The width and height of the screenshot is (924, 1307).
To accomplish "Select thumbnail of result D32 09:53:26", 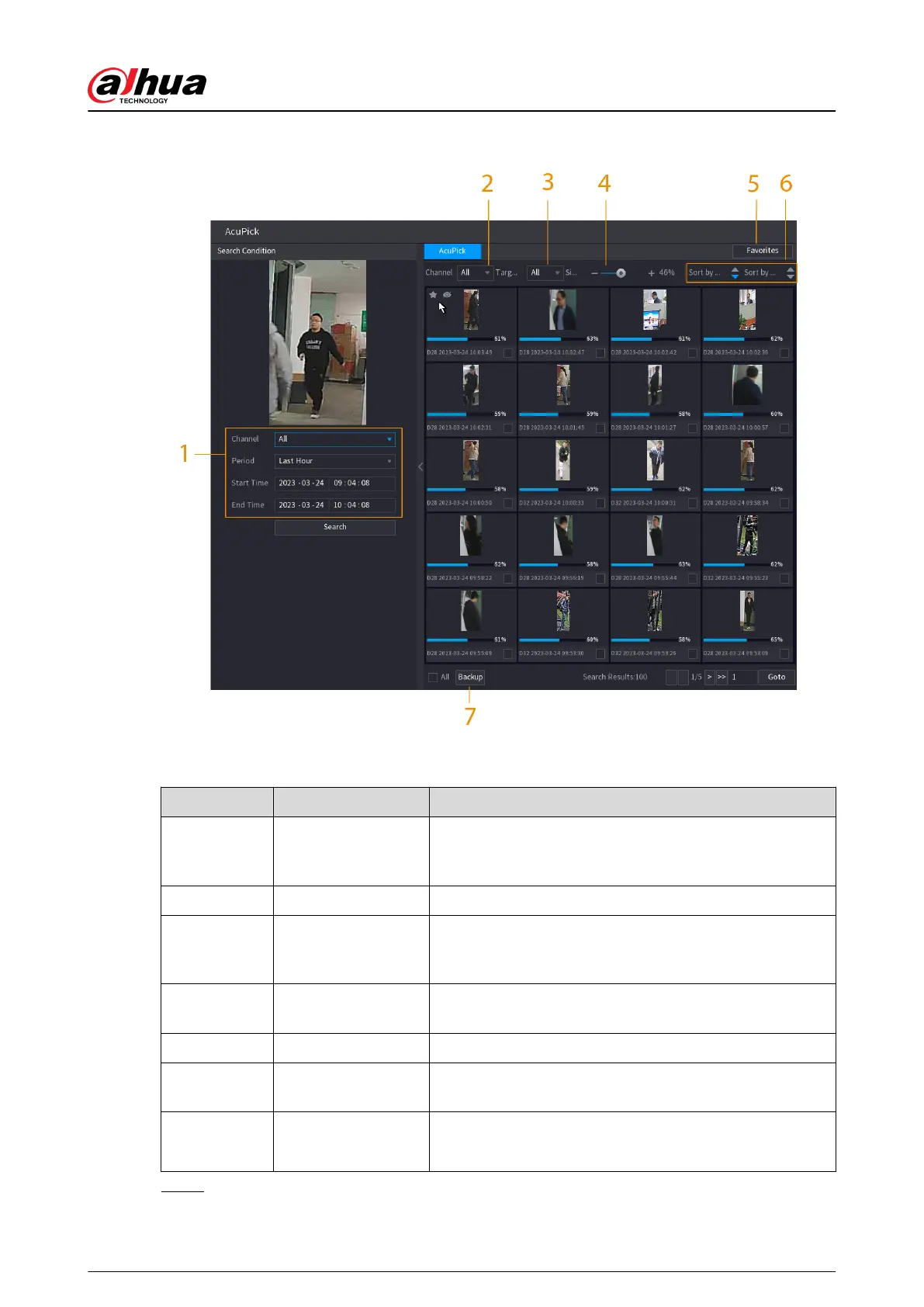I will coord(655,611).
